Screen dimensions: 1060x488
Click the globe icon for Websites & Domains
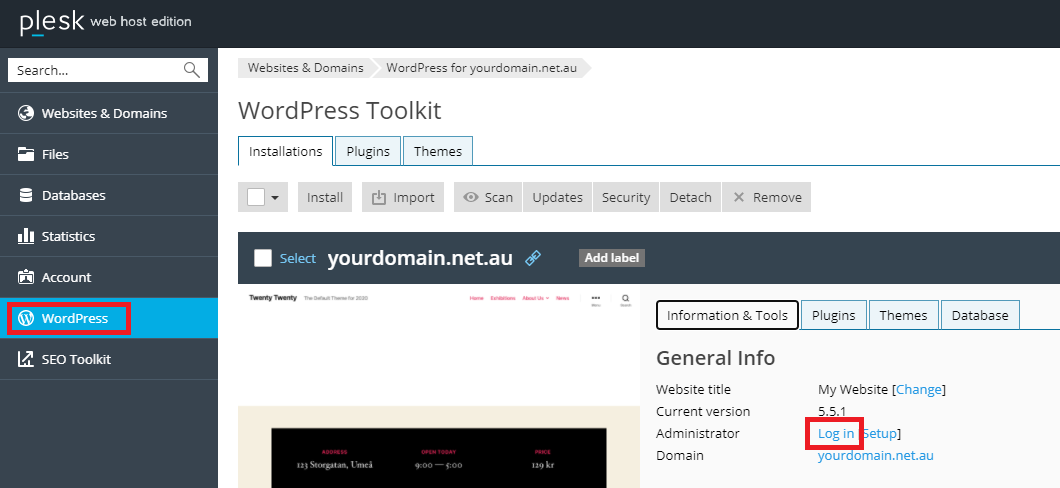tap(26, 114)
